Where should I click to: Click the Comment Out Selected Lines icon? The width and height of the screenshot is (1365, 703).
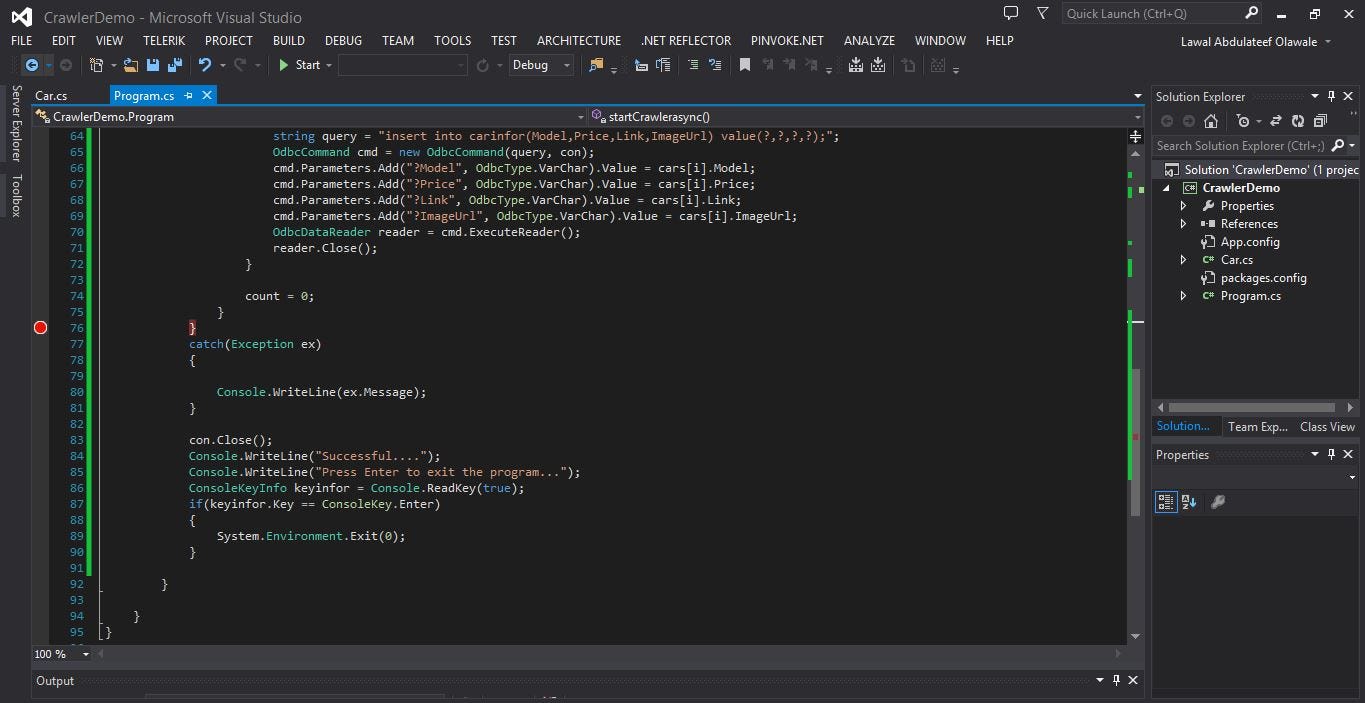tap(693, 65)
